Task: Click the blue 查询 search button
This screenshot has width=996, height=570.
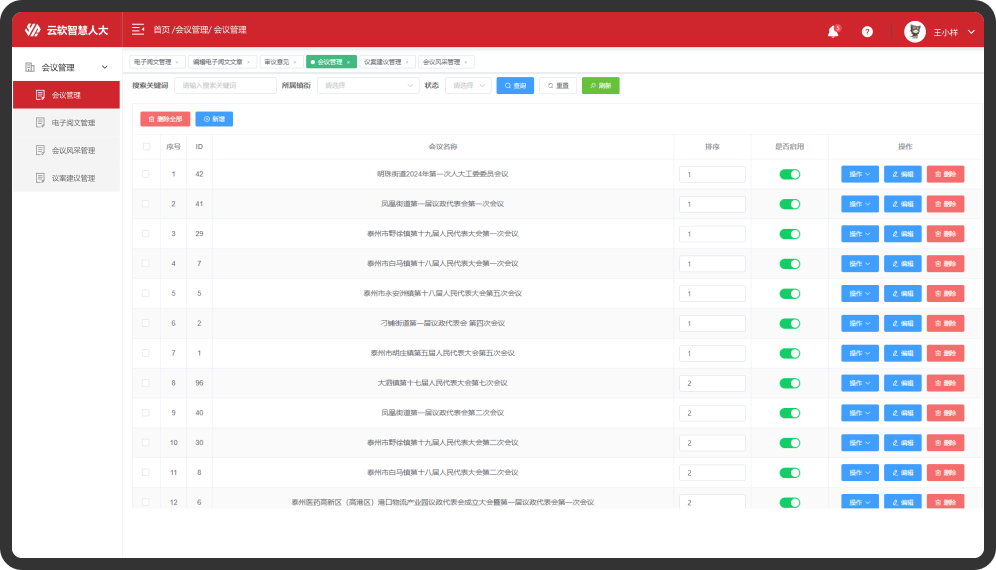Action: pos(515,86)
